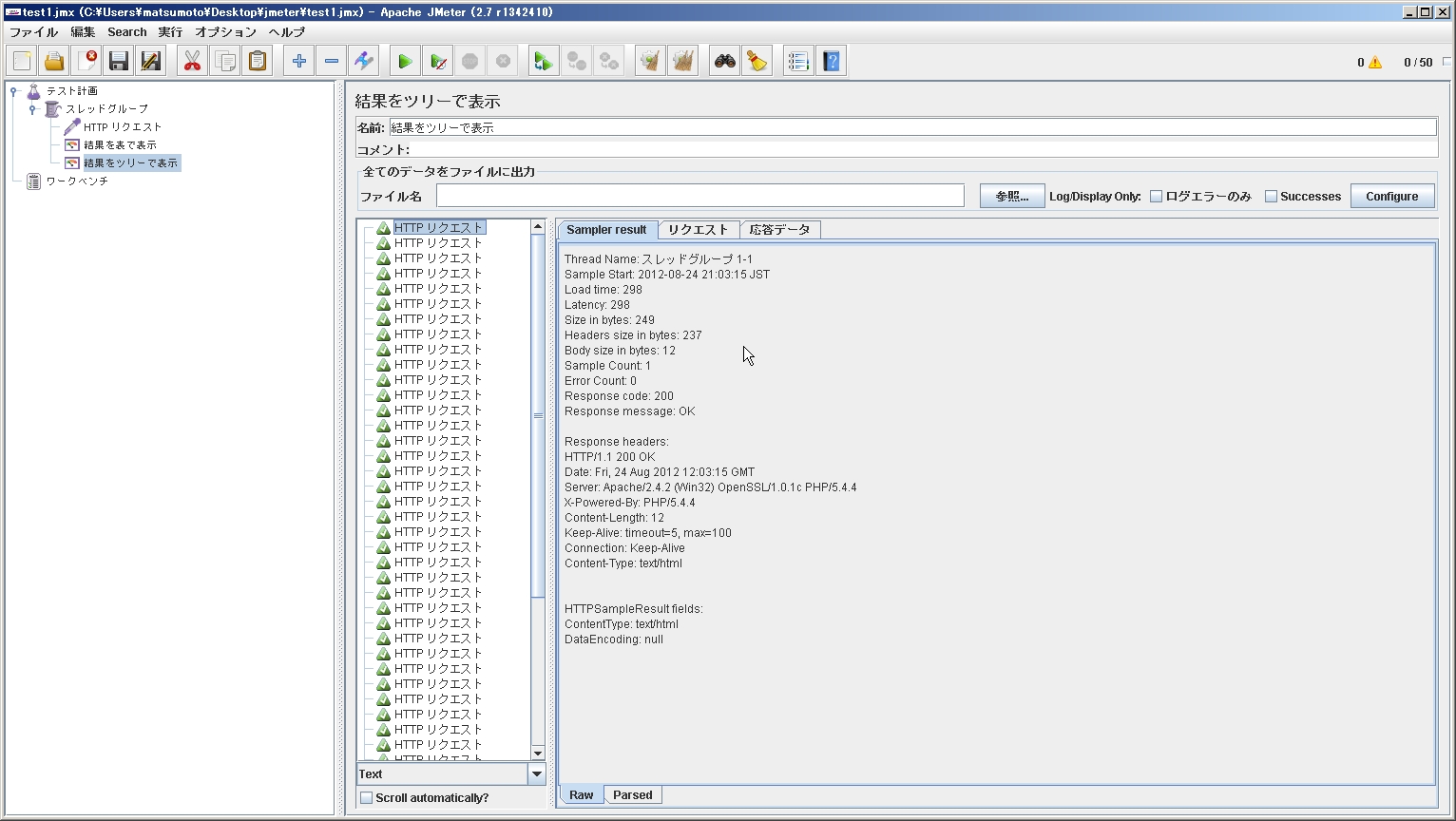The image size is (1456, 821).
Task: Click the 'Content-Type: text/html' line
Action: coord(623,563)
